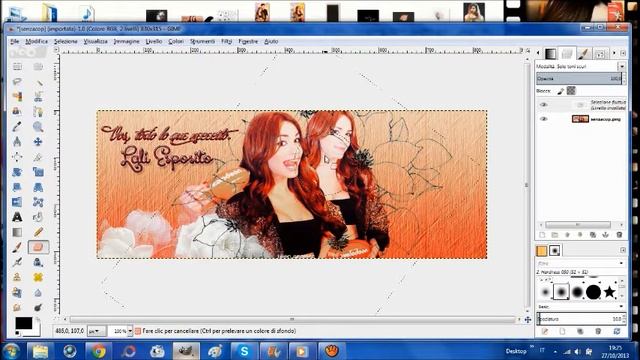Open brushes dock tab configuration menu
This screenshot has width=640, height=360.
[623, 250]
